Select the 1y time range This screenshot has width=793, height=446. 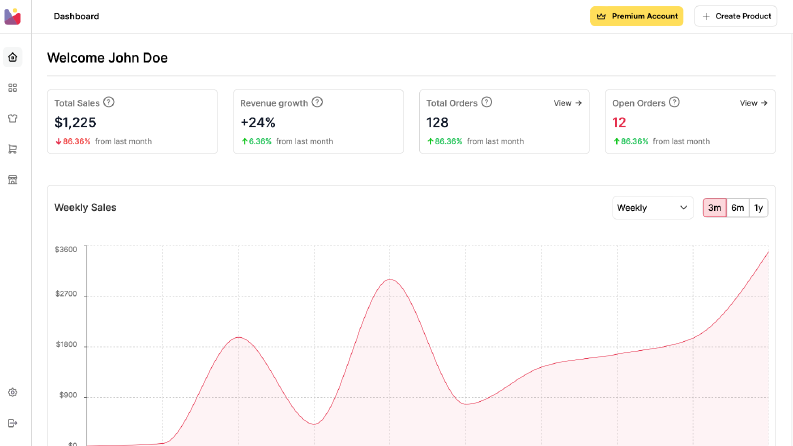coord(759,208)
